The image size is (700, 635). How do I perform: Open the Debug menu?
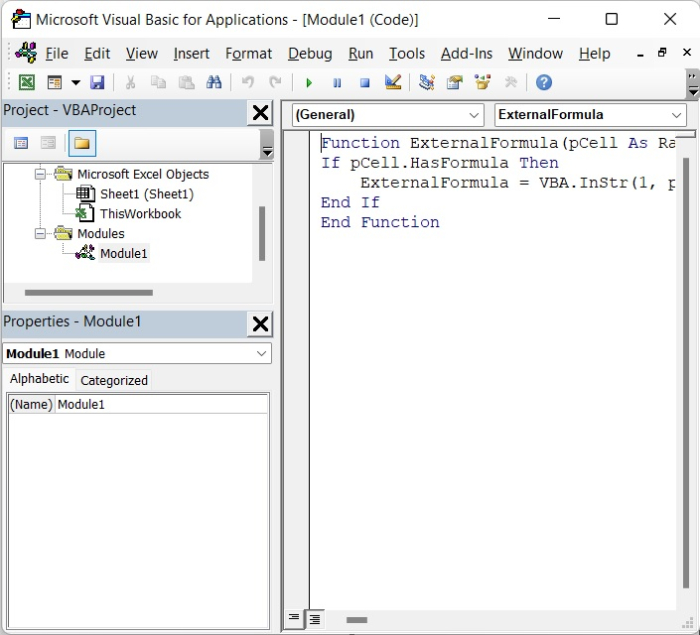point(310,54)
